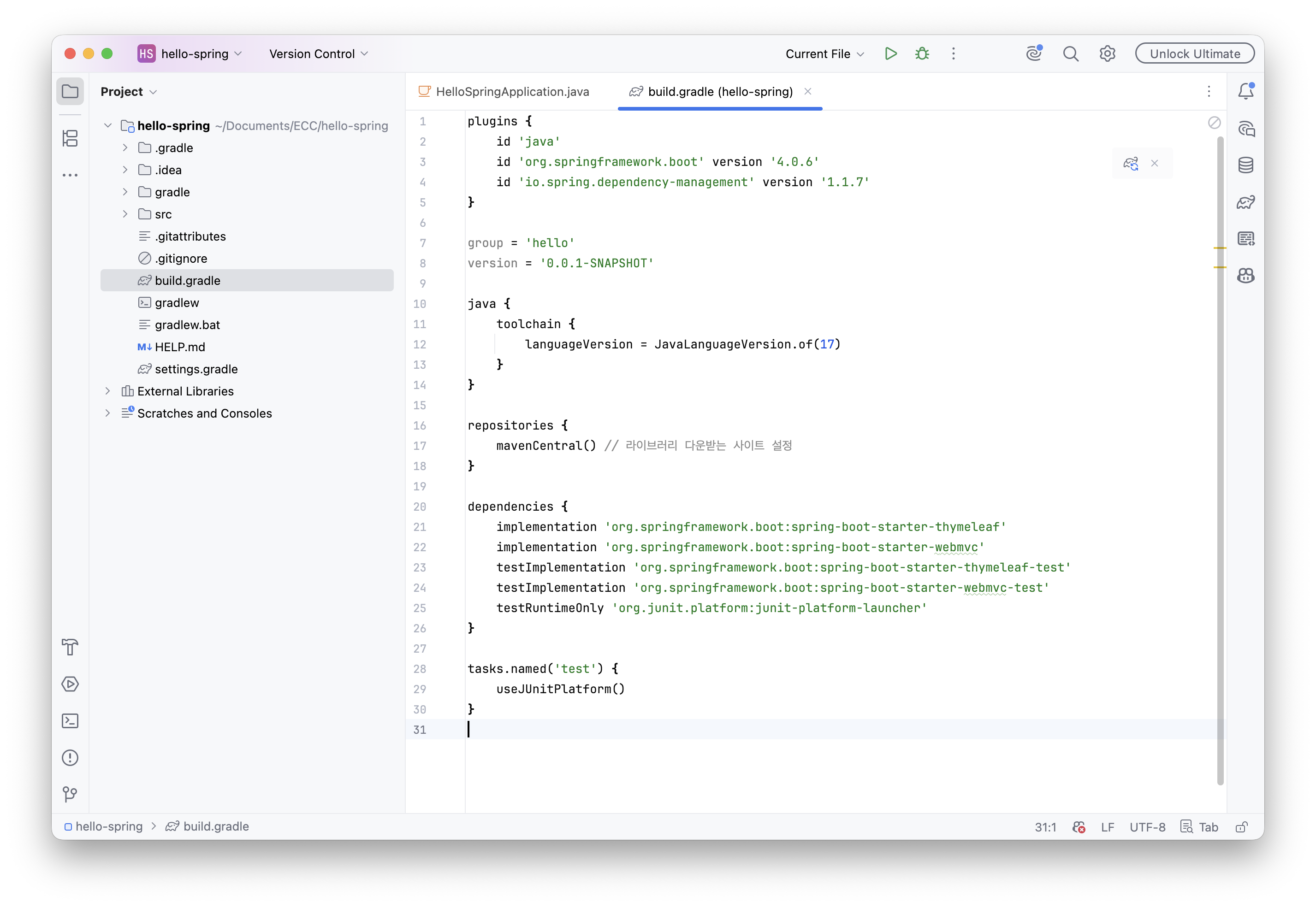
Task: Open the Git version control tool window
Action: pos(70,794)
